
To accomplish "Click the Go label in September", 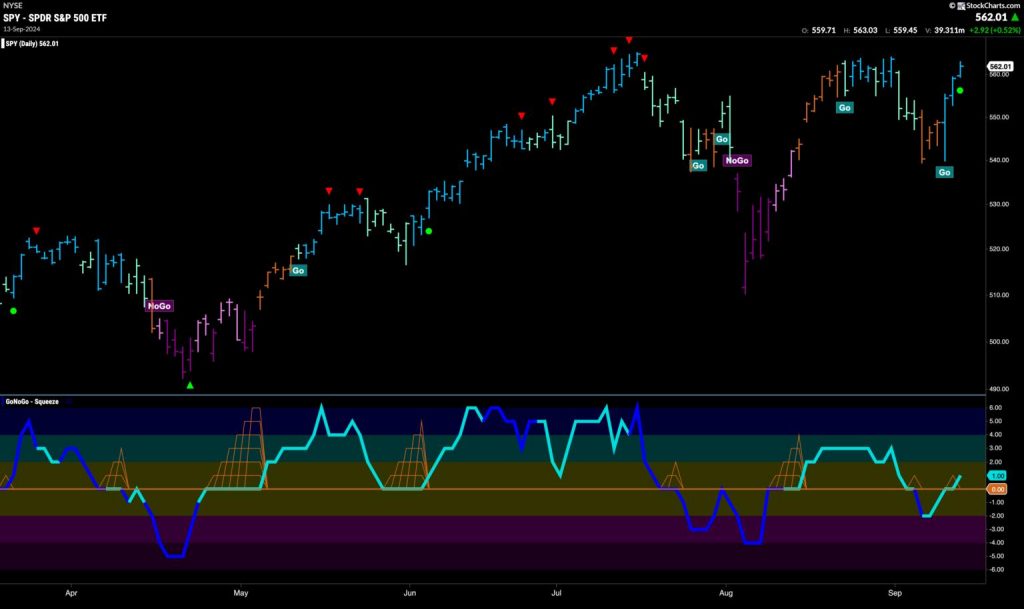I will coord(944,172).
